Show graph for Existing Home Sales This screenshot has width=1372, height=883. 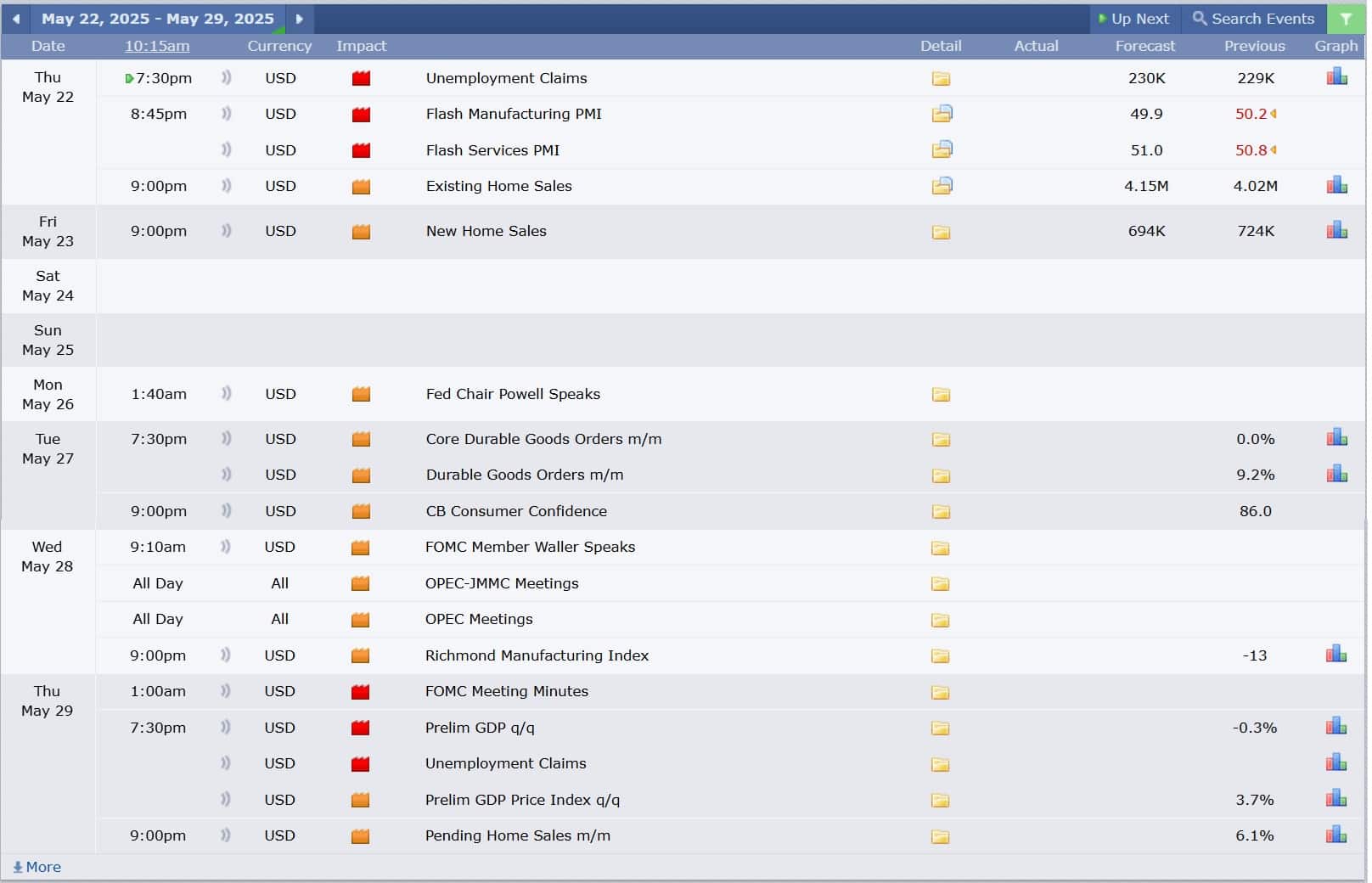[x=1337, y=185]
